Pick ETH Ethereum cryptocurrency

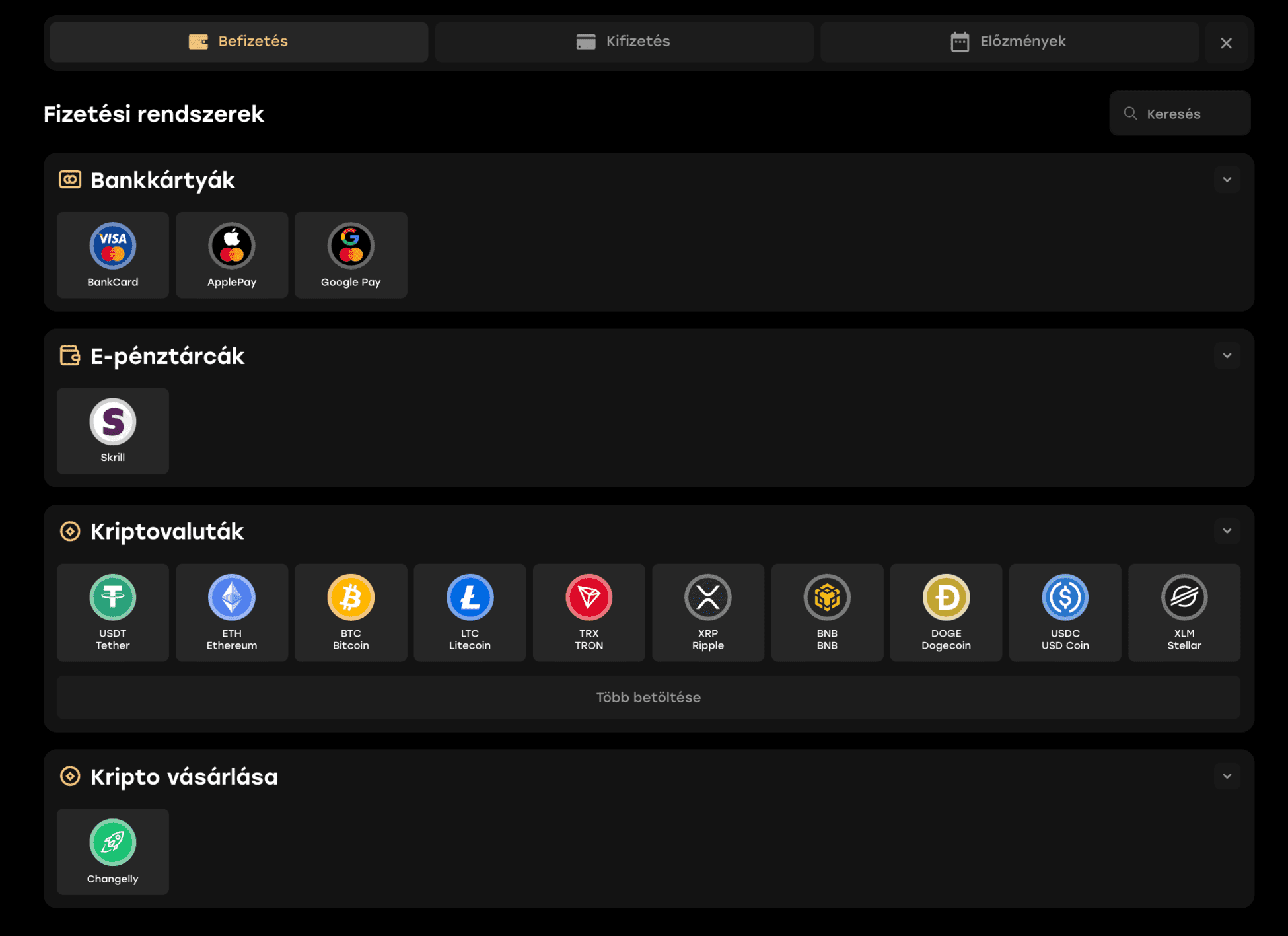tap(232, 612)
